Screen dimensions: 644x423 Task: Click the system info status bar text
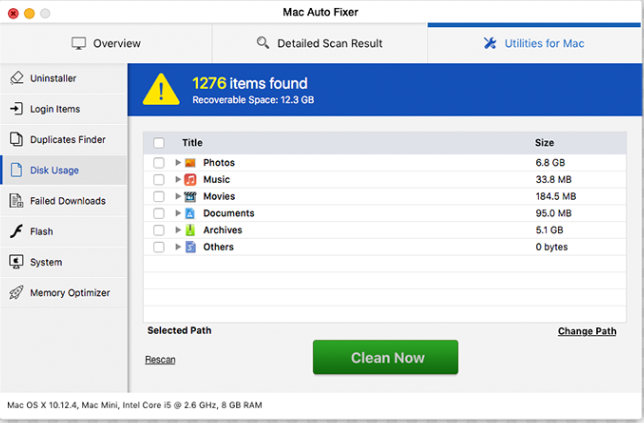click(x=135, y=405)
